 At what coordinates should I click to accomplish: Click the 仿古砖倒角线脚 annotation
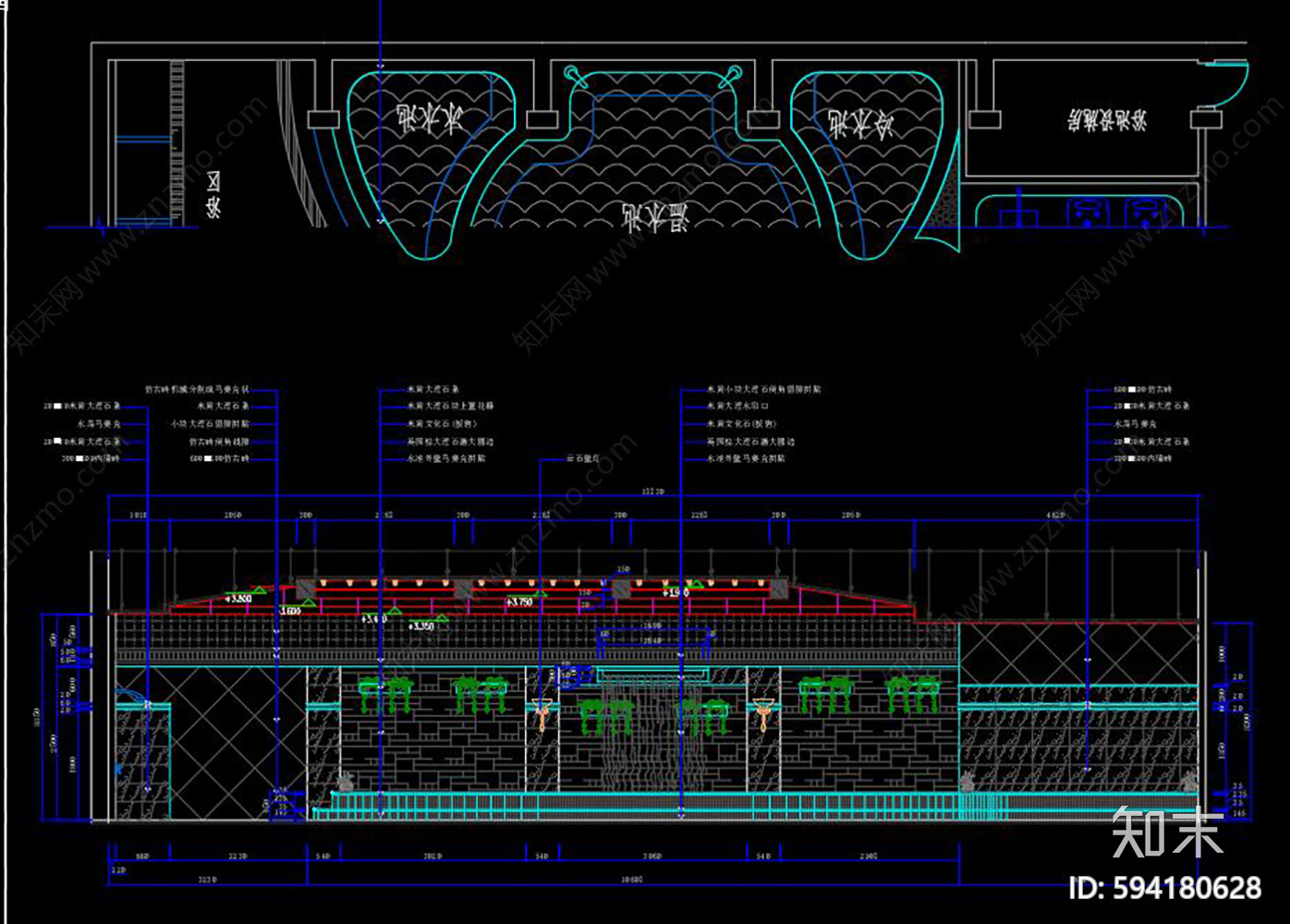pos(219,442)
